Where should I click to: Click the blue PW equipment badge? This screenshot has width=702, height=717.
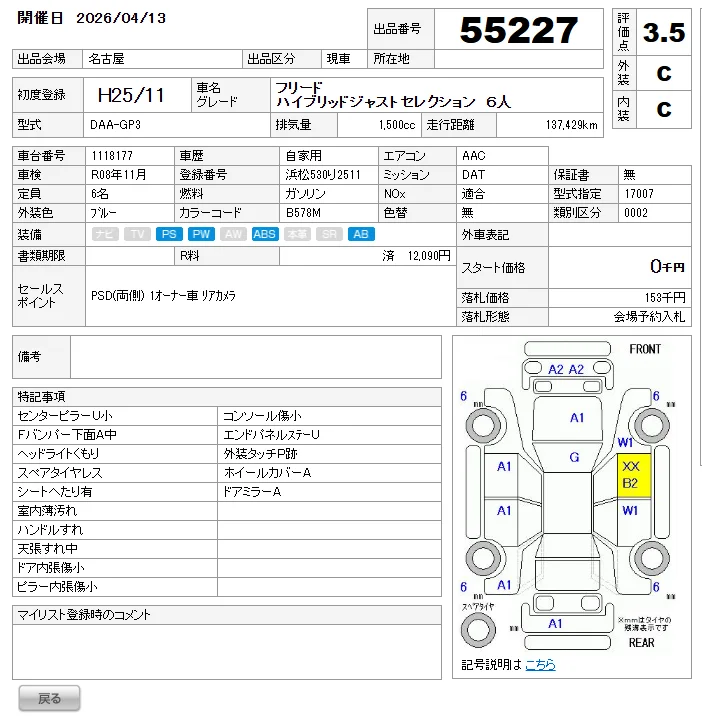pos(201,234)
